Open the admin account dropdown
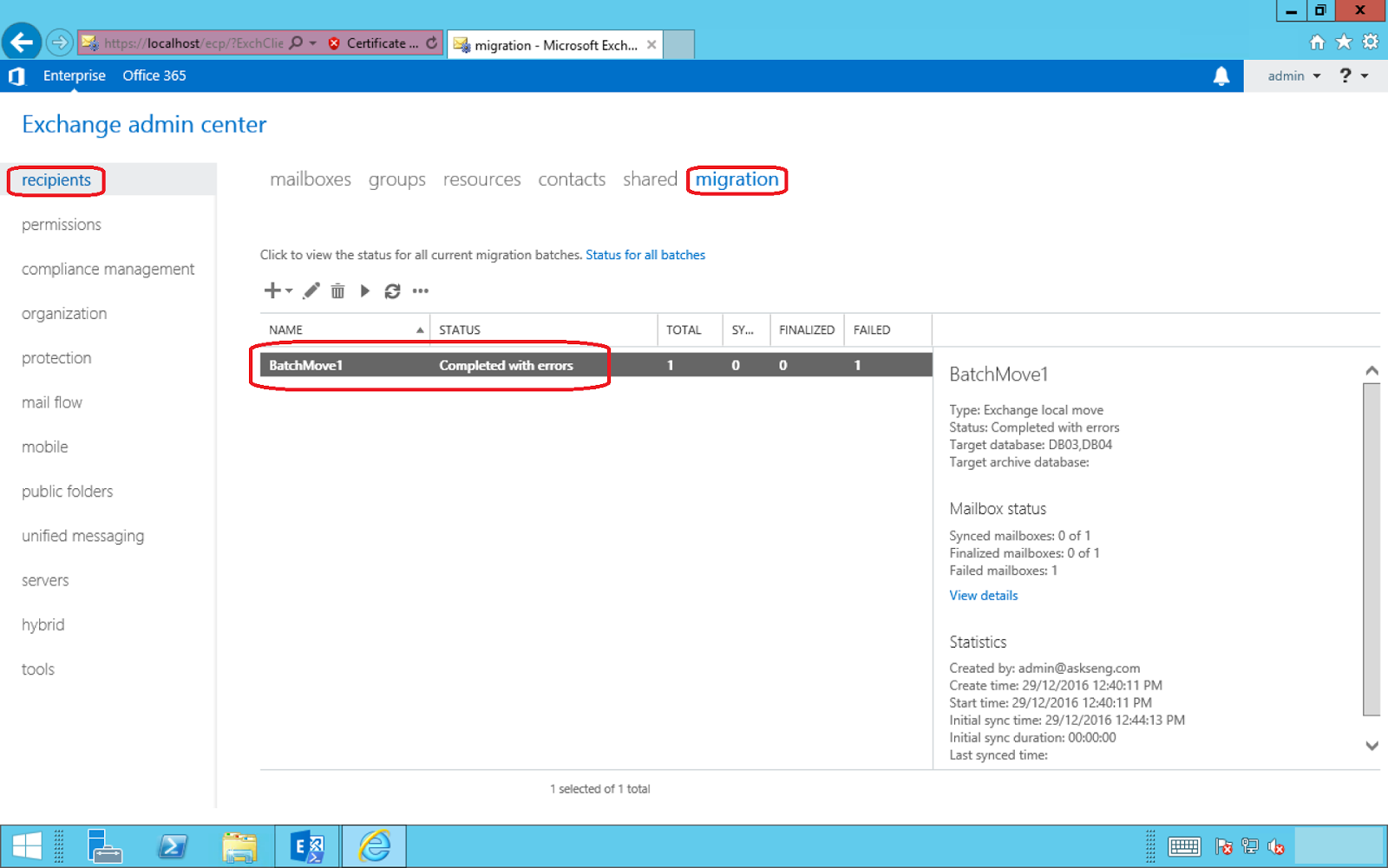The image size is (1388, 868). click(x=1292, y=75)
